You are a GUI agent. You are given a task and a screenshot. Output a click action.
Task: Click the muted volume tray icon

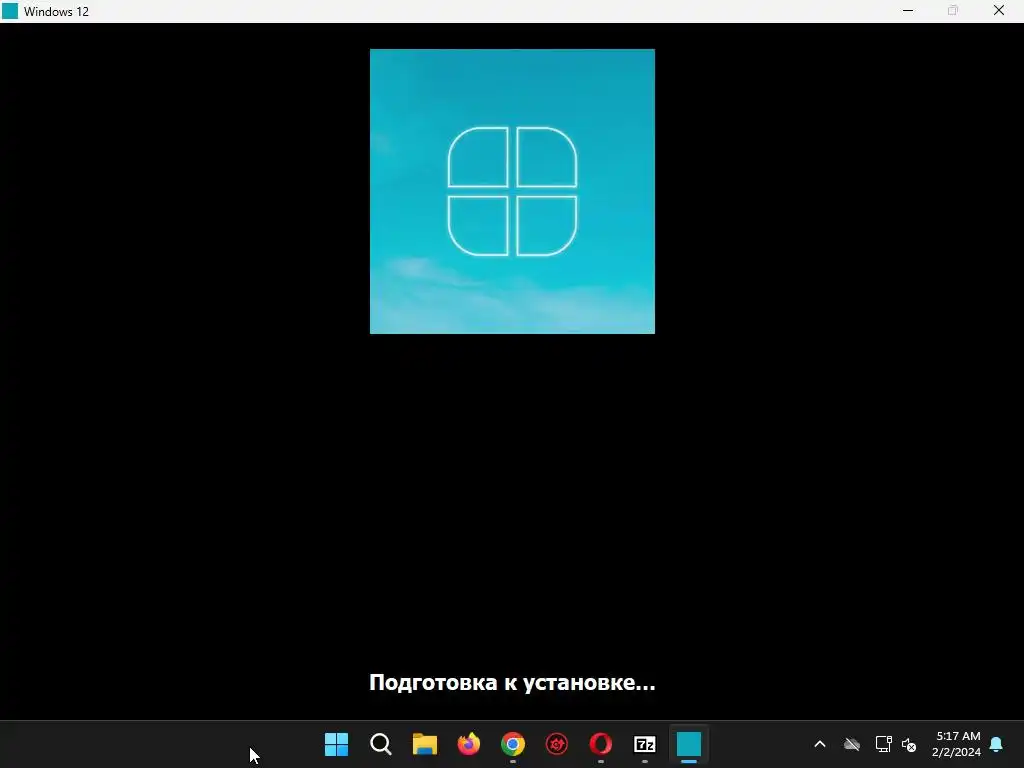[909, 744]
